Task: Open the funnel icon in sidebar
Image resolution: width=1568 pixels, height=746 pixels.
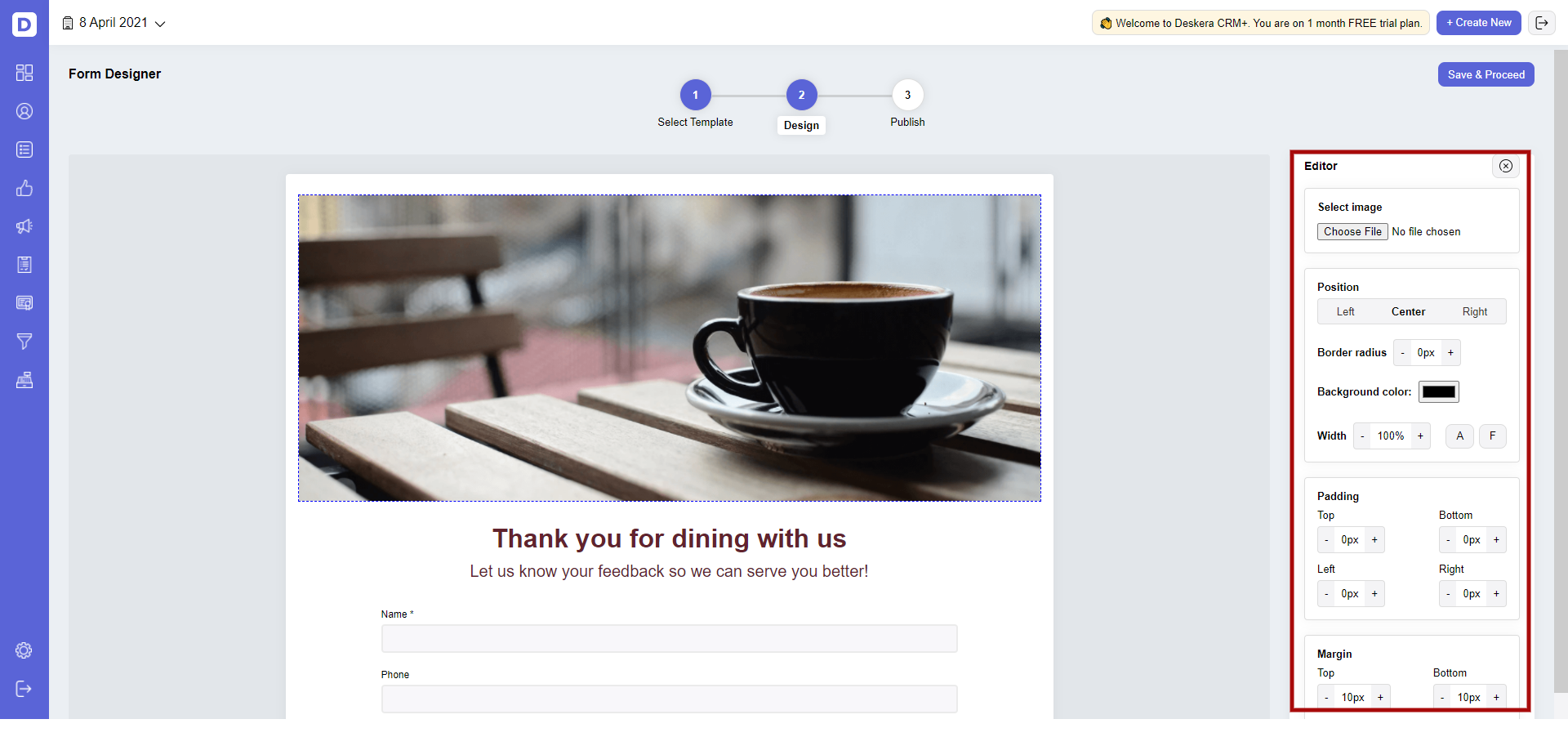Action: (x=24, y=342)
